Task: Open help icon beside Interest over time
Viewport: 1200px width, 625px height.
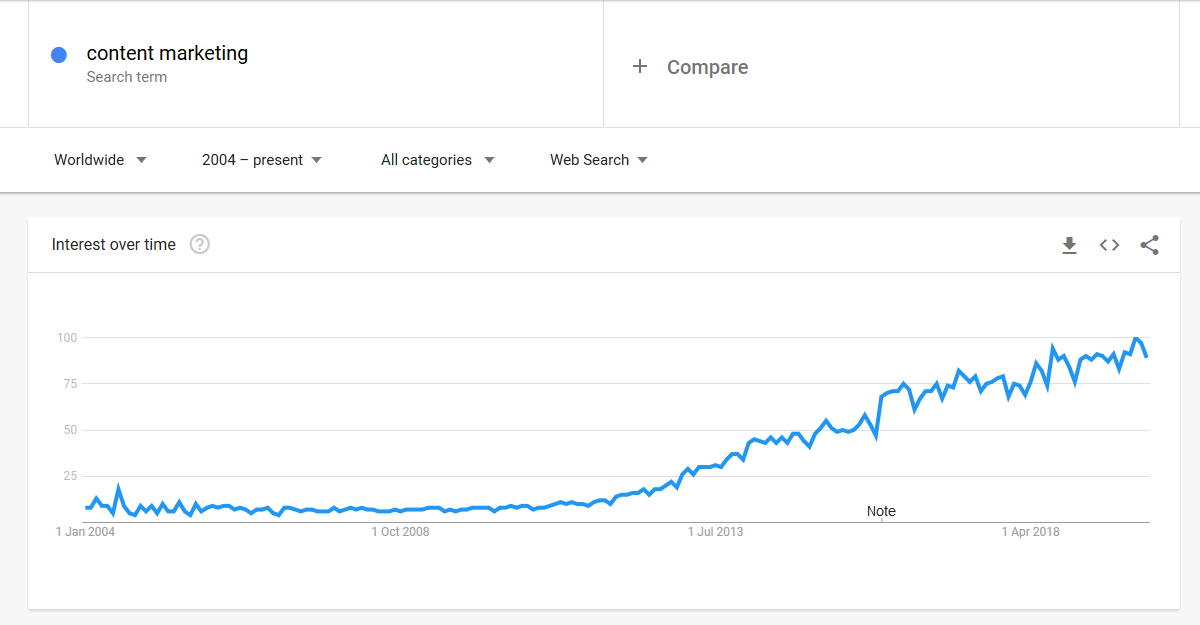Action: (x=200, y=244)
